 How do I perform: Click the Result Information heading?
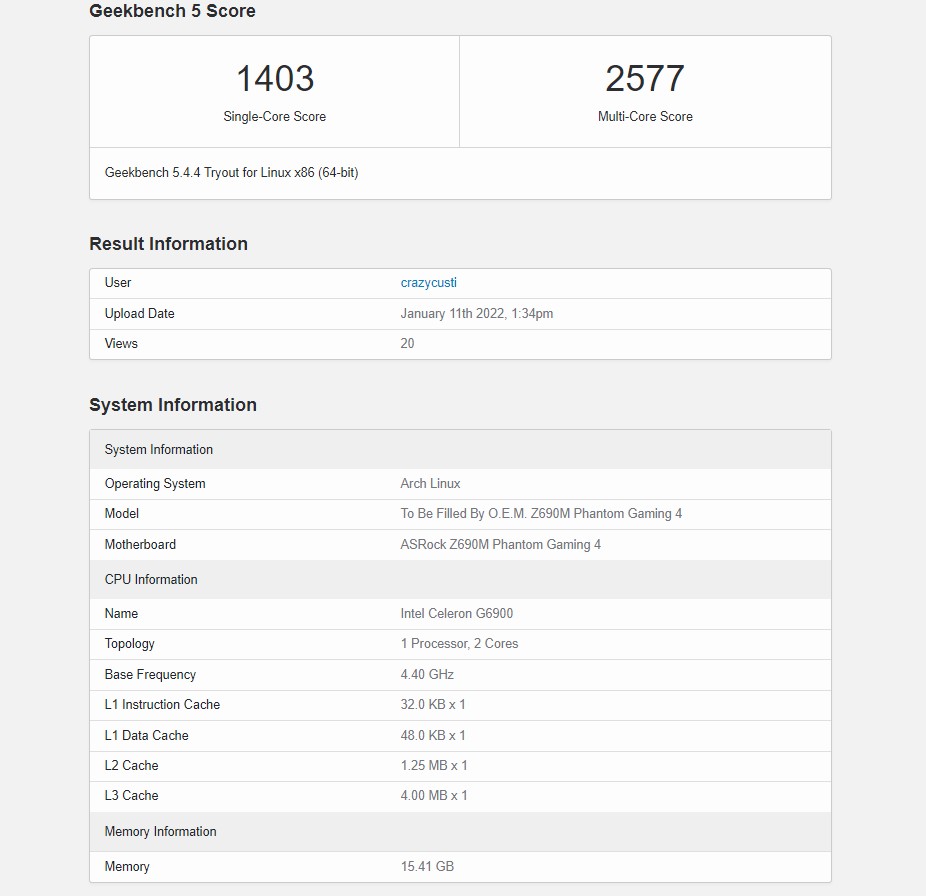tap(168, 244)
